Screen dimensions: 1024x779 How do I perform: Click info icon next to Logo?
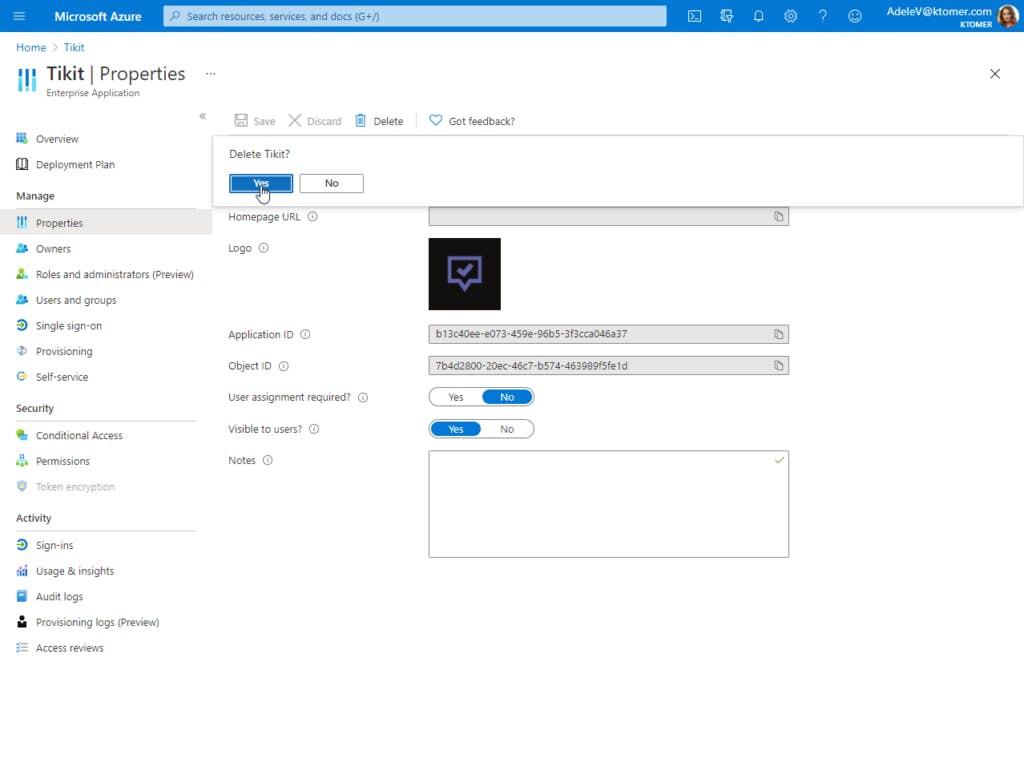click(x=263, y=248)
